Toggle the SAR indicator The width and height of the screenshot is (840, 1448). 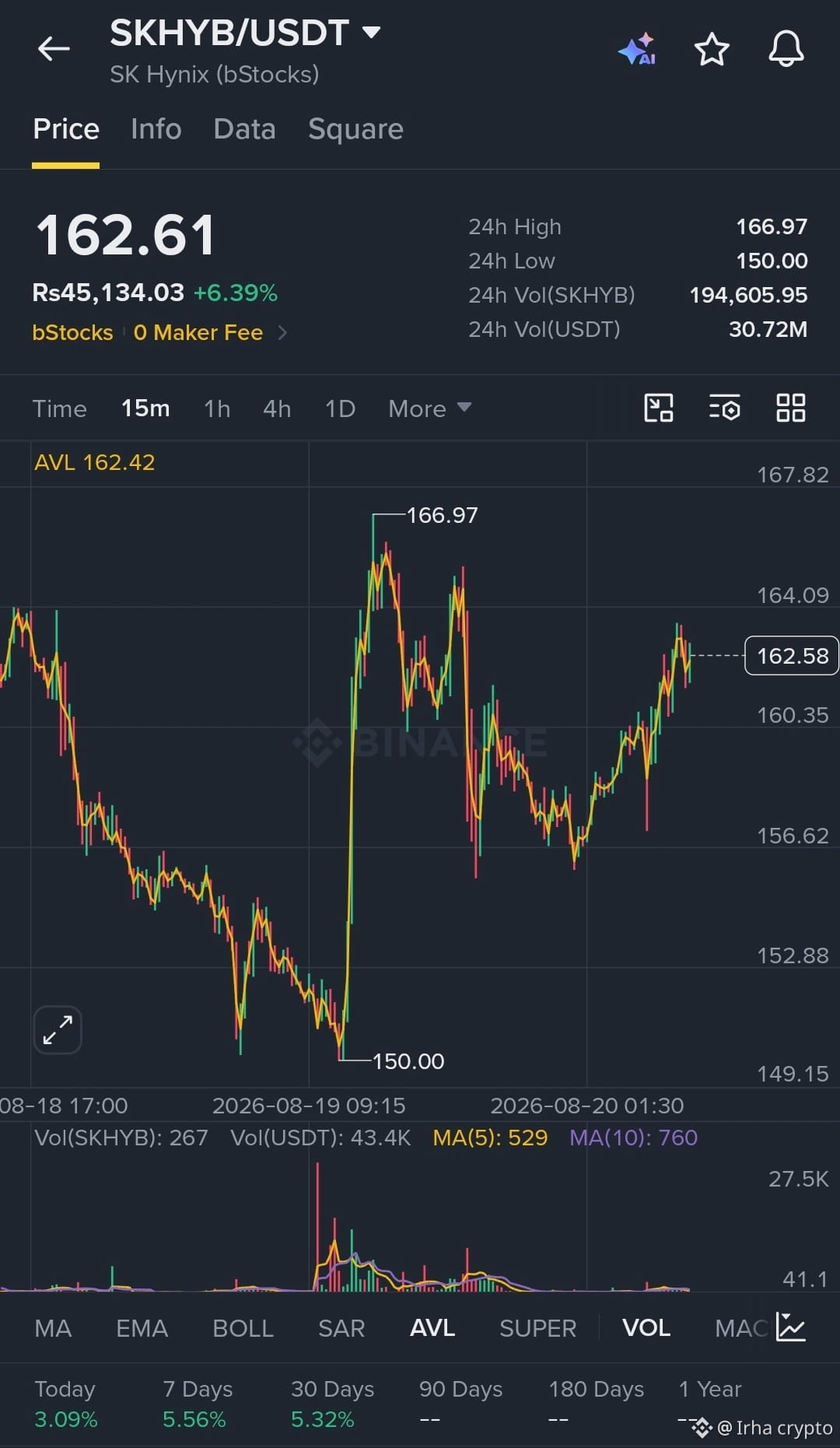341,1328
